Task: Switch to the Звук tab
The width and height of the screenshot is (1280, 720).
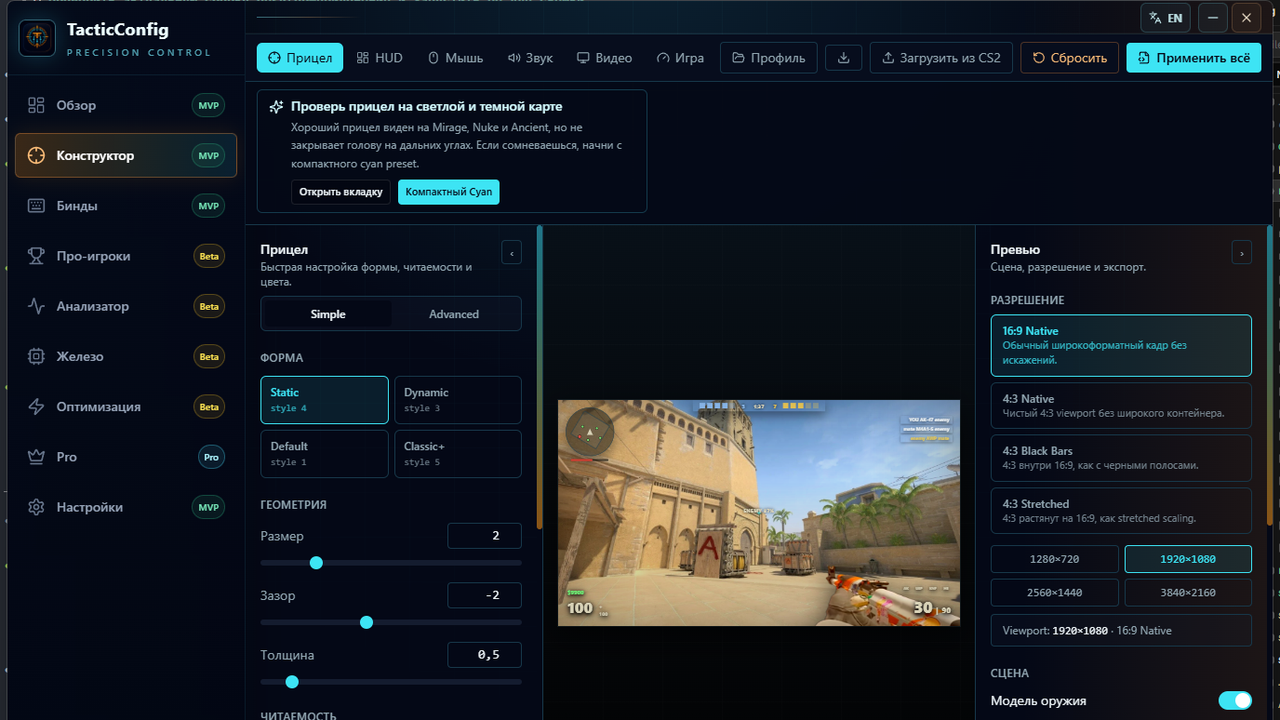Action: (x=530, y=58)
